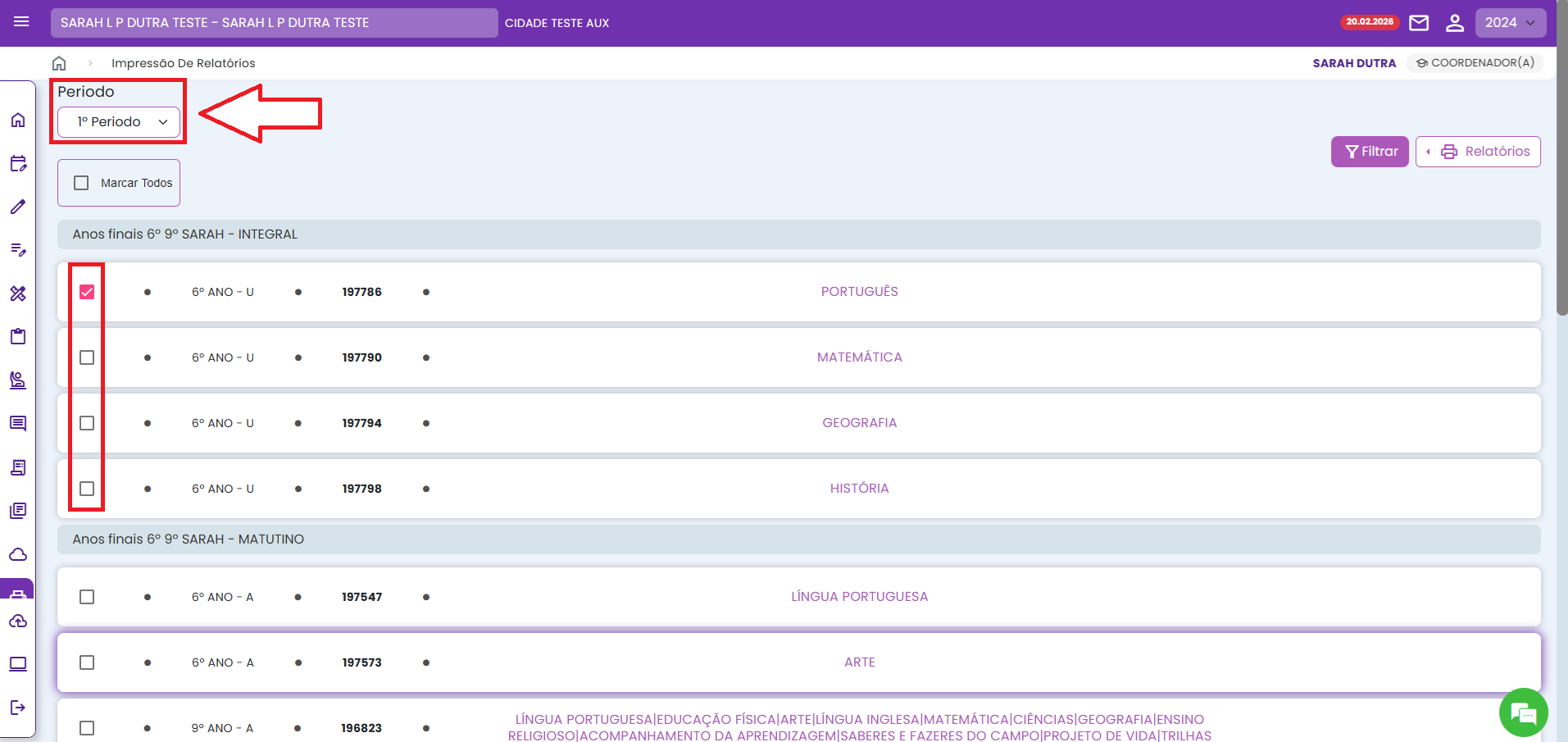The image size is (1568, 742).
Task: Click the ARTE subject link
Action: point(859,662)
